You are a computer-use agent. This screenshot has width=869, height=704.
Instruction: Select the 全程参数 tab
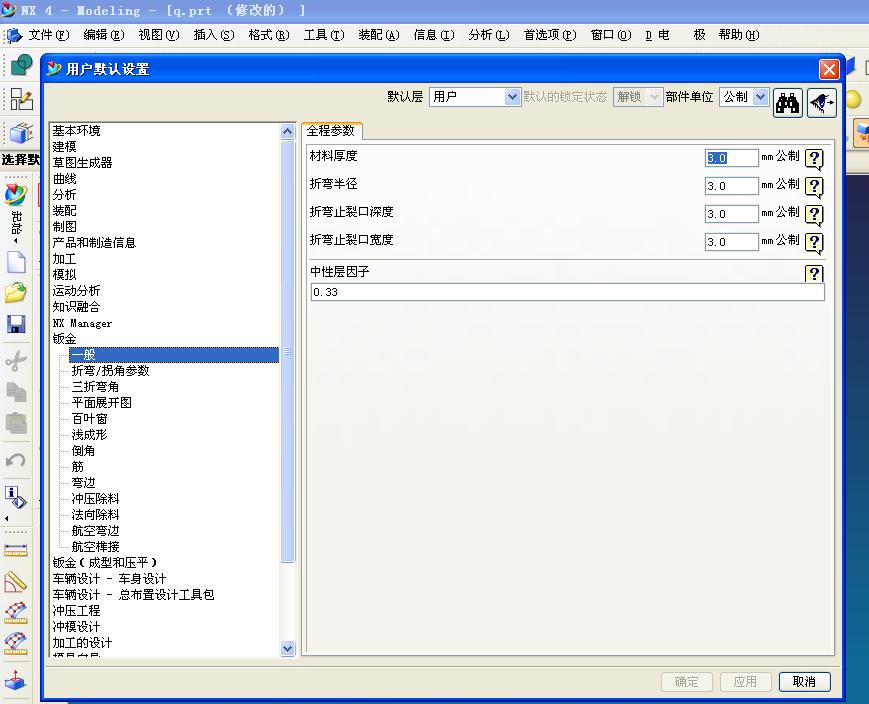click(331, 131)
